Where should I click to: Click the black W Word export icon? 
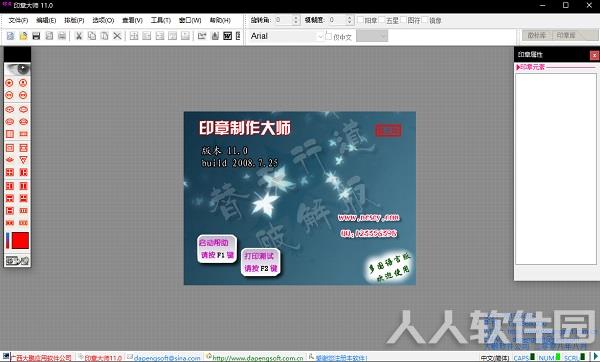click(x=227, y=36)
